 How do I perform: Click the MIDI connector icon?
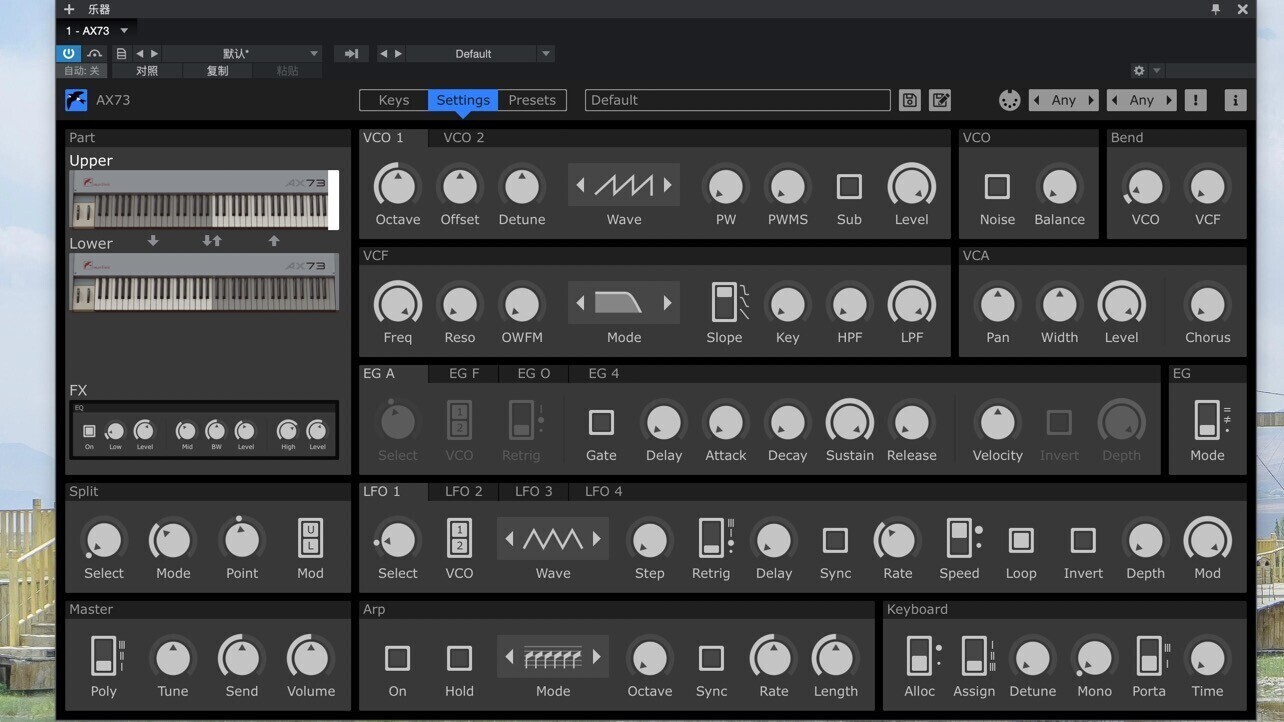click(1009, 100)
